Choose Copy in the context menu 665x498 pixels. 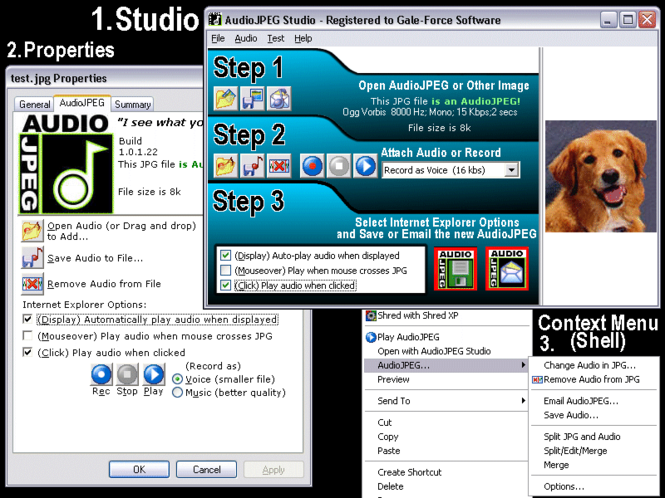(446, 437)
